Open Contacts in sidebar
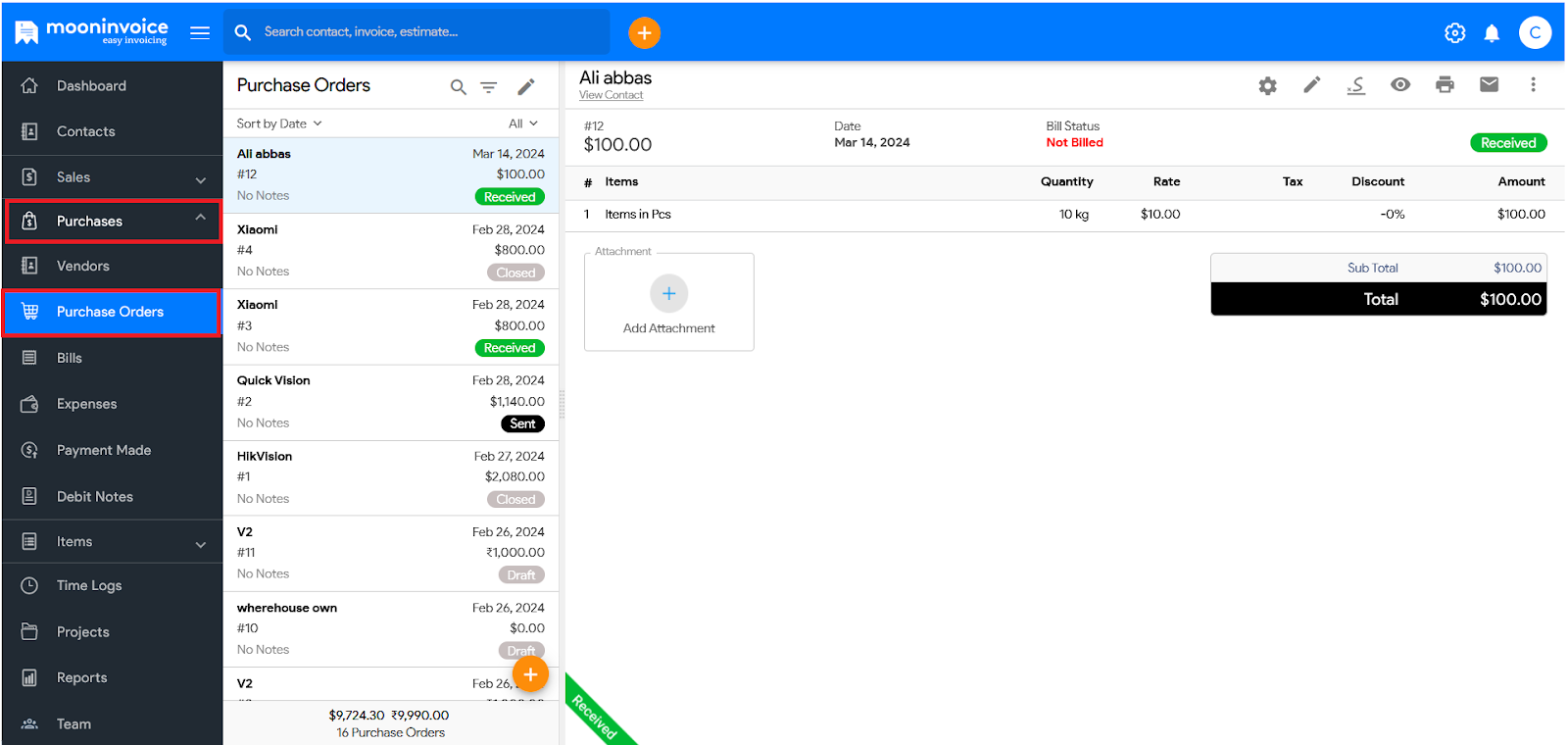Image resolution: width=1568 pixels, height=745 pixels. click(x=113, y=131)
